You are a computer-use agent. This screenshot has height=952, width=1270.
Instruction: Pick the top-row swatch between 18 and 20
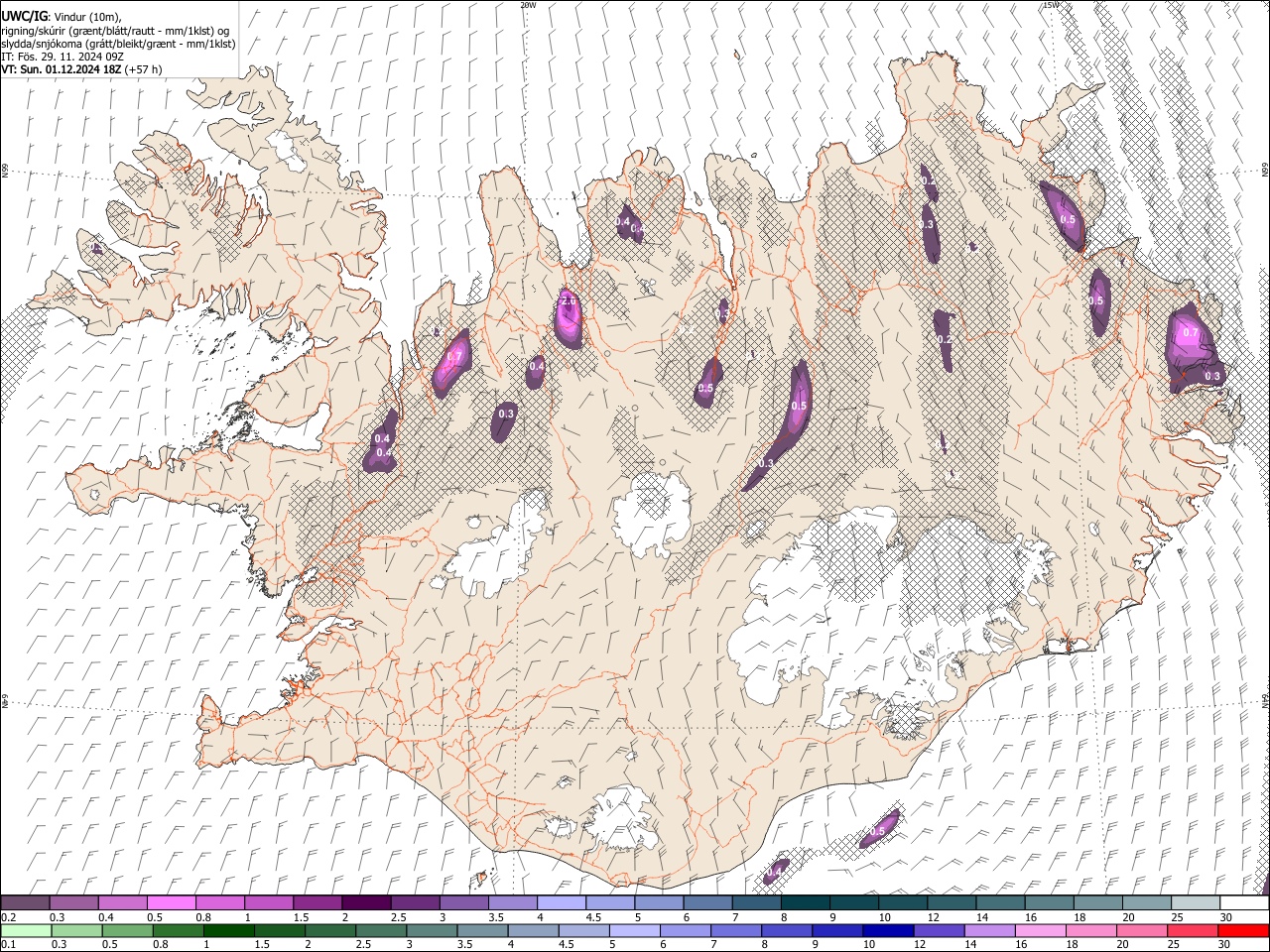click(1096, 903)
